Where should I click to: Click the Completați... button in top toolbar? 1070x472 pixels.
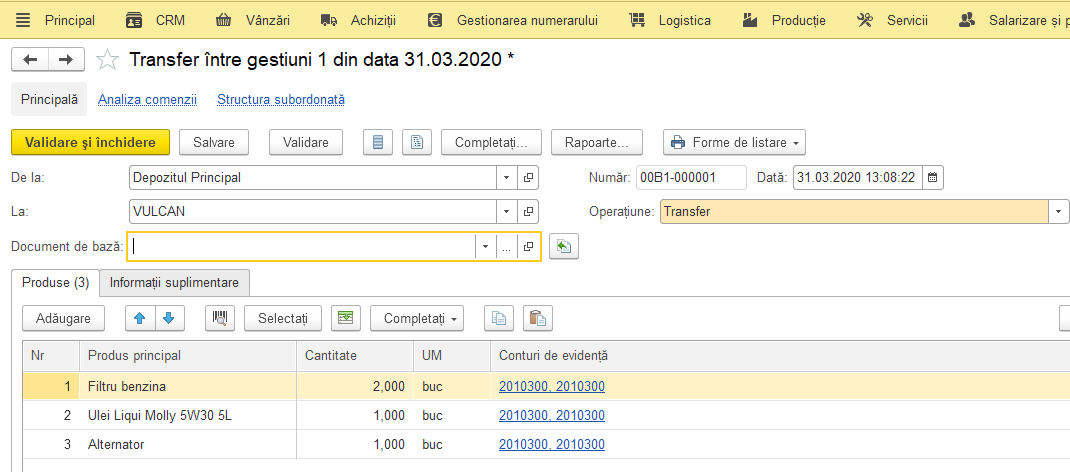tap(491, 143)
